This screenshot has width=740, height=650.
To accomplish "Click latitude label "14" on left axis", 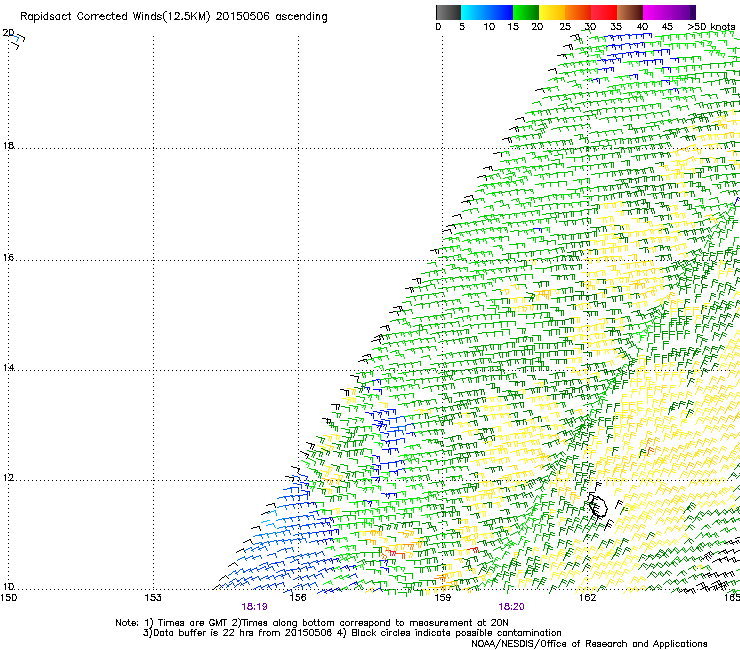I will click(8, 367).
